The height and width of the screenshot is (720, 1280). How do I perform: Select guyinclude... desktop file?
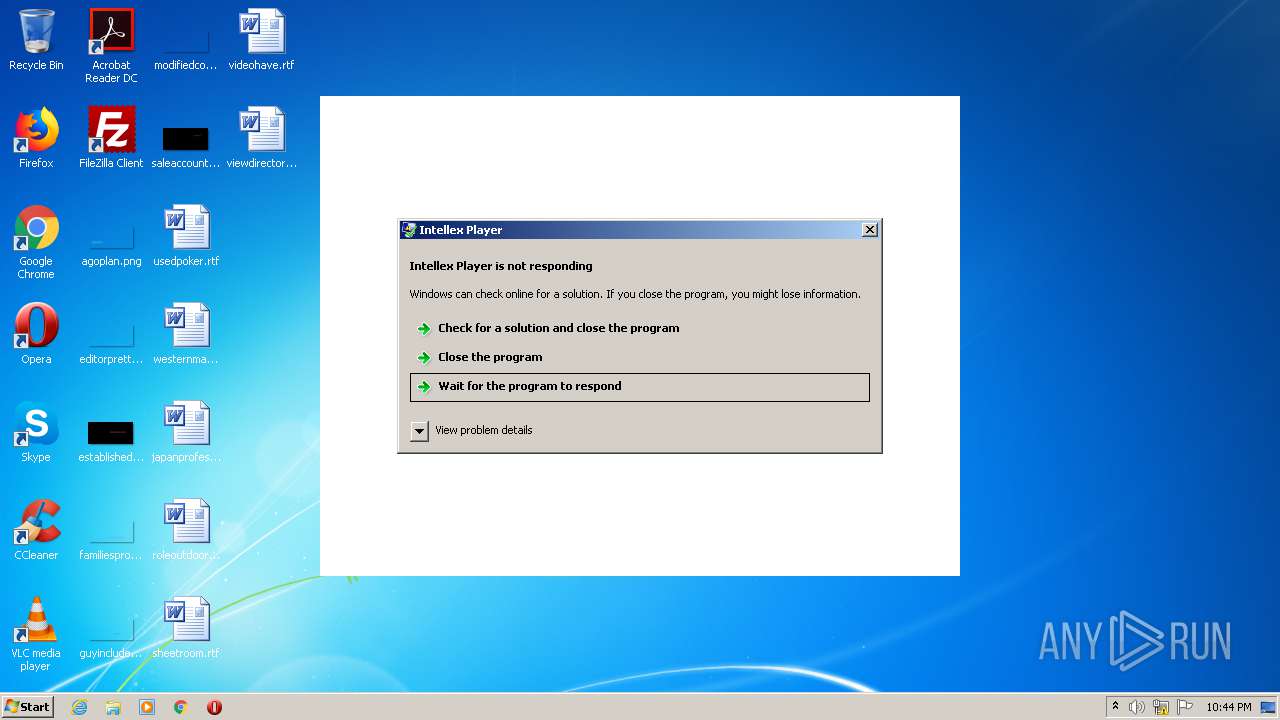pos(111,636)
